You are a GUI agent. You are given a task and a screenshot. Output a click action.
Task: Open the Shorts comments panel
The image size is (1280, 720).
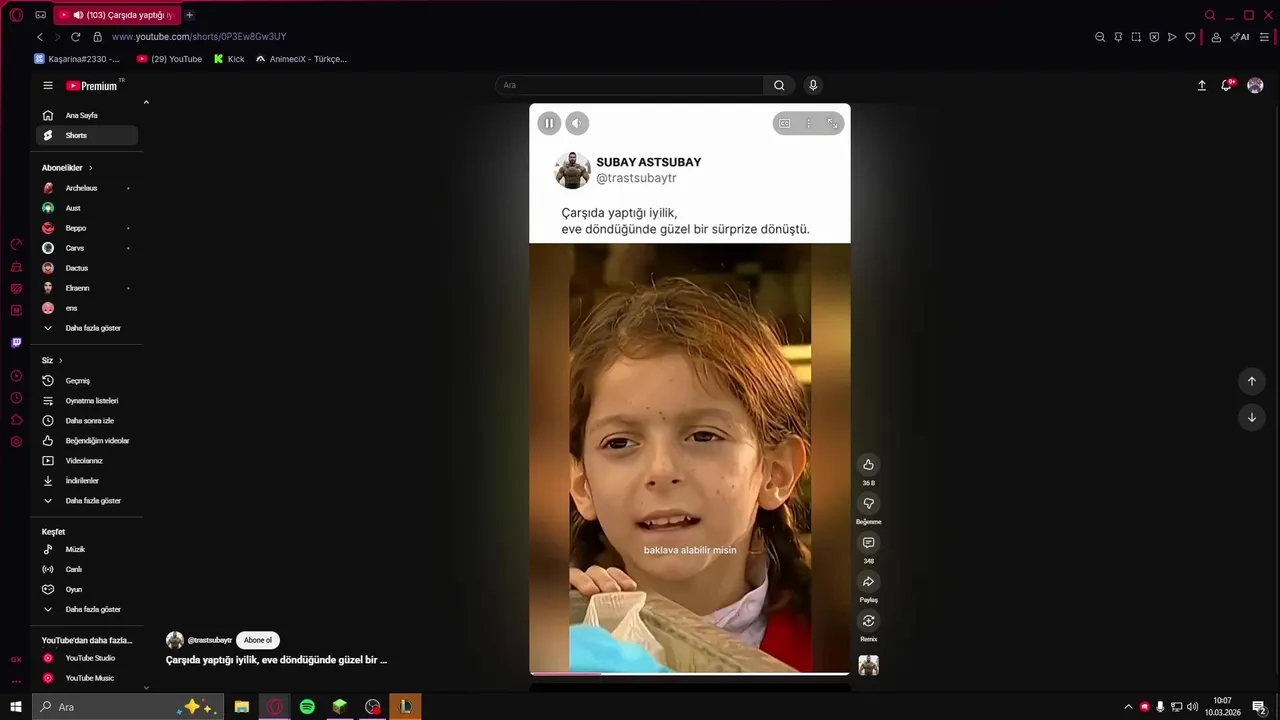868,542
